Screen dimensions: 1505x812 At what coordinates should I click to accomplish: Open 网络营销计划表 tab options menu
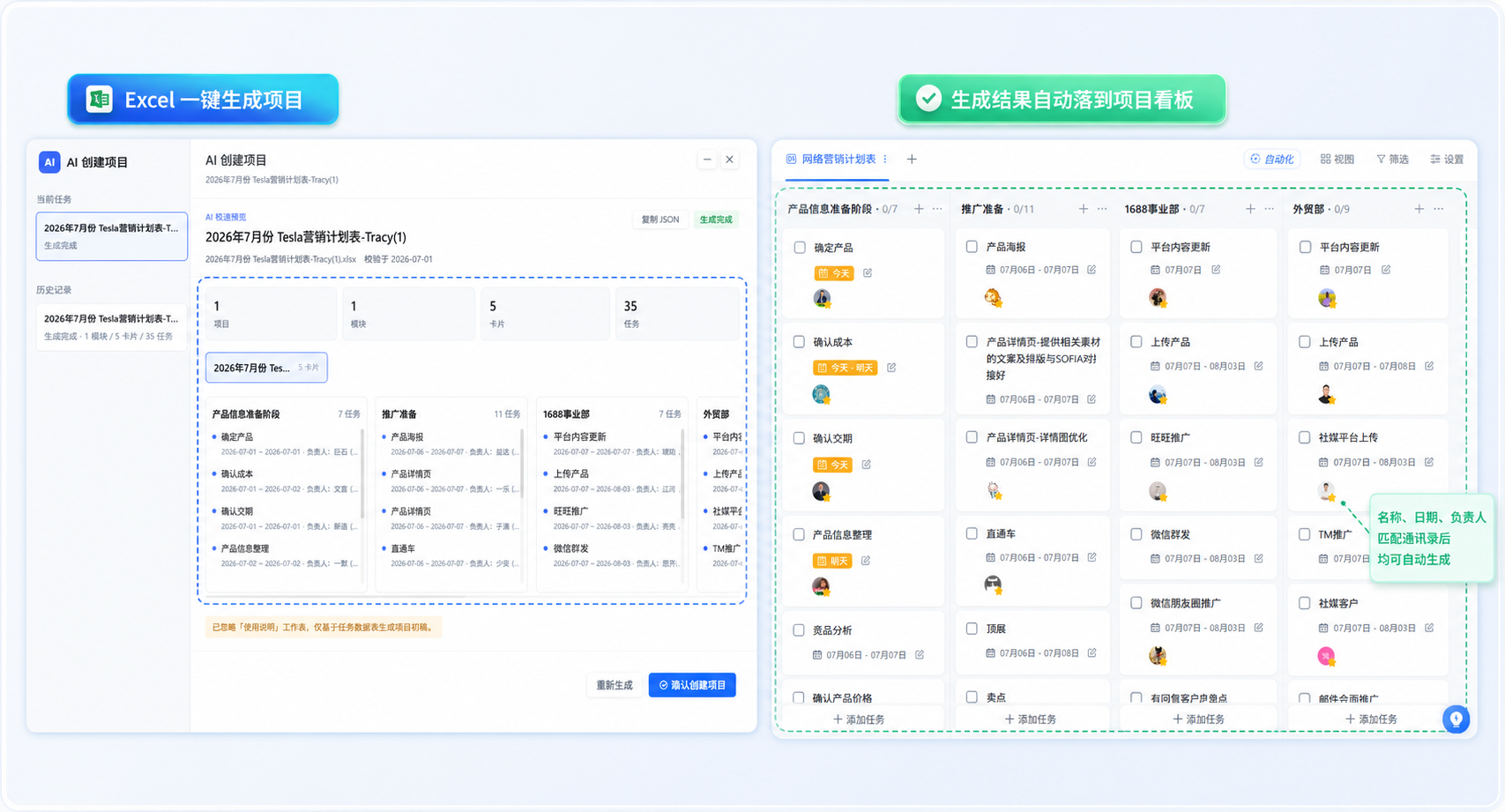[885, 160]
